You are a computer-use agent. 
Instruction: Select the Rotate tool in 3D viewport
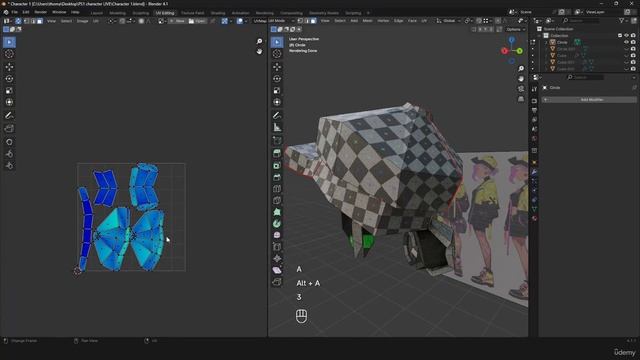pyautogui.click(x=277, y=78)
